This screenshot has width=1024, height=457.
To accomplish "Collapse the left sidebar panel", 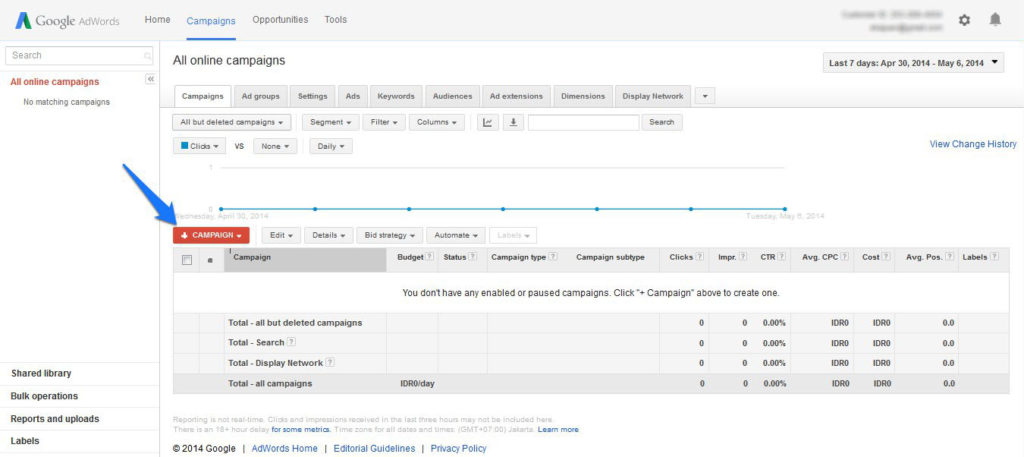I will click(x=150, y=79).
